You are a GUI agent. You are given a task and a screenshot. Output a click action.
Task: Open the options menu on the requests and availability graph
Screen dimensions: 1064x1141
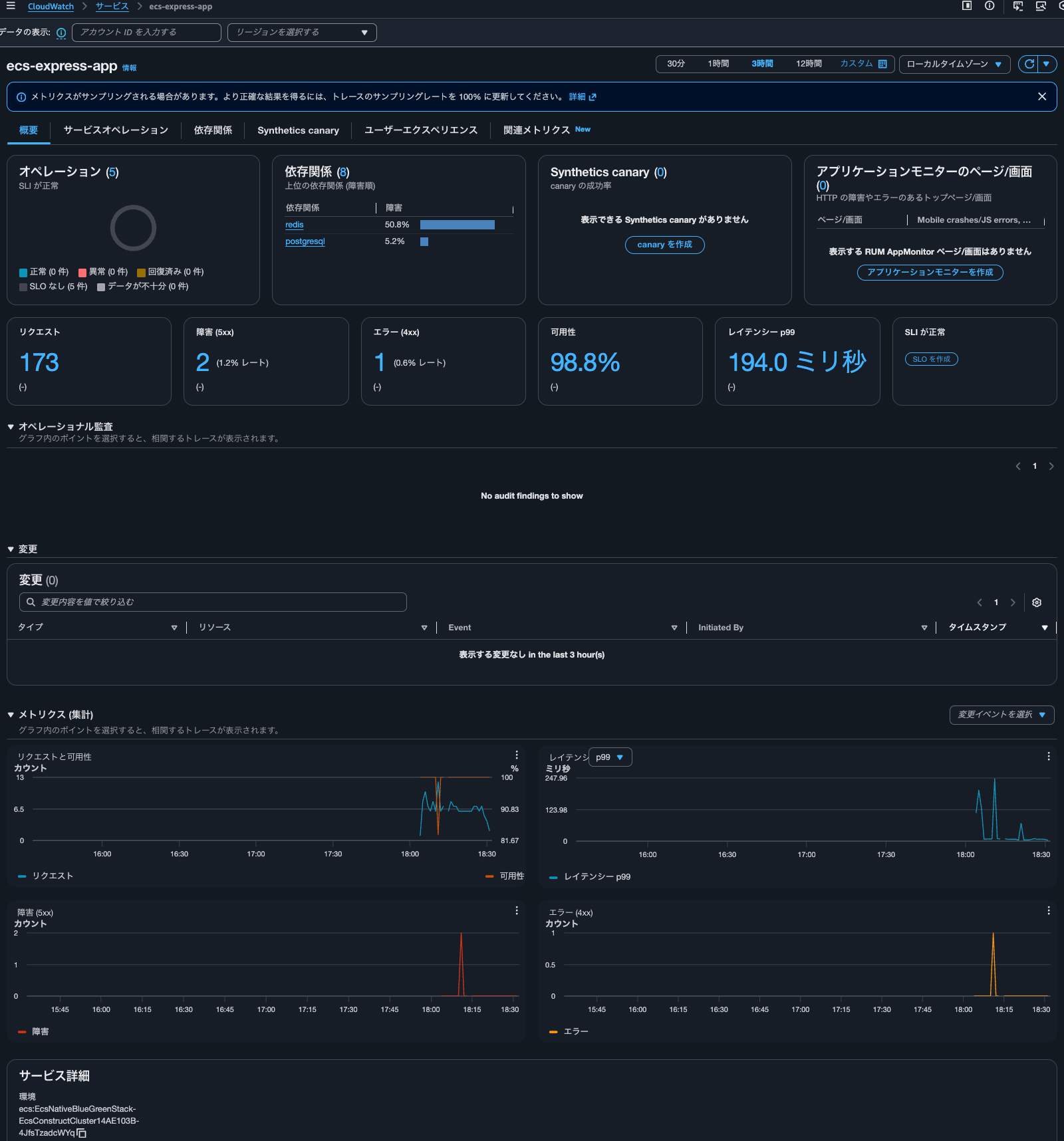point(516,755)
